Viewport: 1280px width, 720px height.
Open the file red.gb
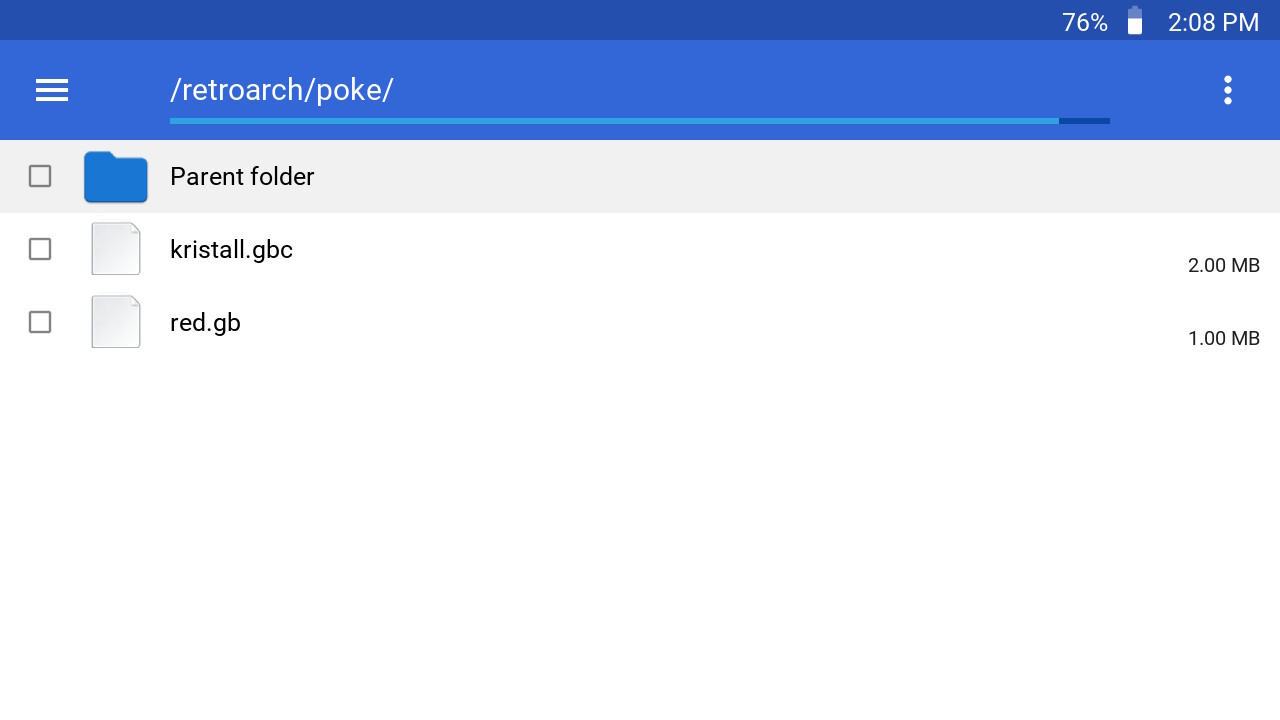click(205, 322)
